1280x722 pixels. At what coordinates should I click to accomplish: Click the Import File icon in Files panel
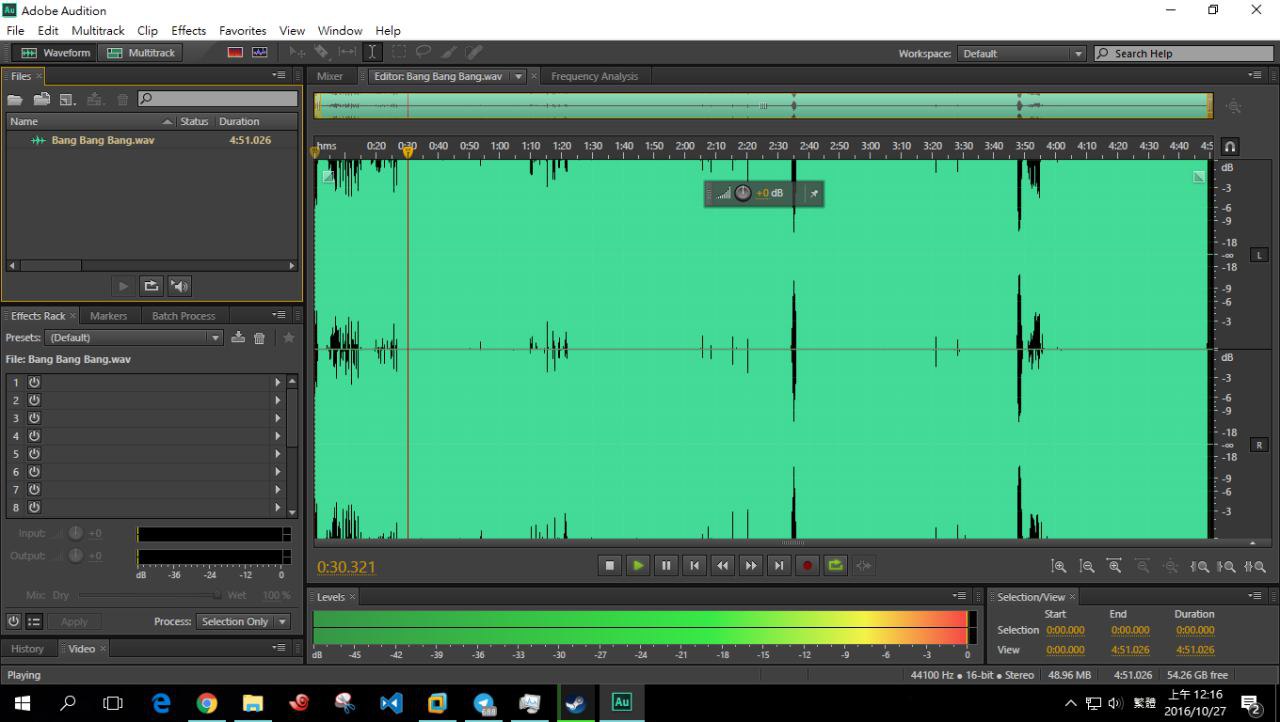coord(42,99)
